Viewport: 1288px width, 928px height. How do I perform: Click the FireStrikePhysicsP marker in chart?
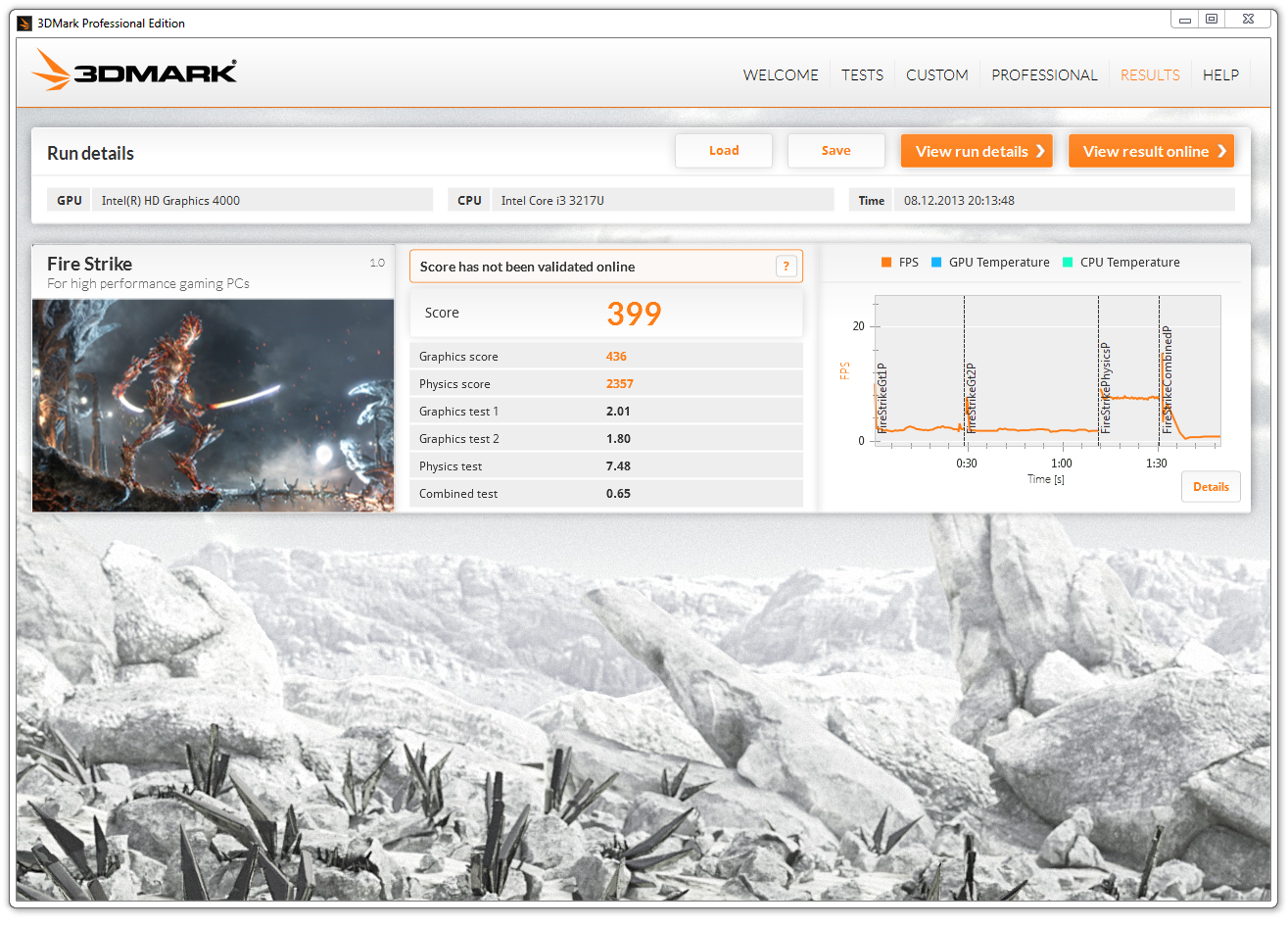(x=1105, y=388)
